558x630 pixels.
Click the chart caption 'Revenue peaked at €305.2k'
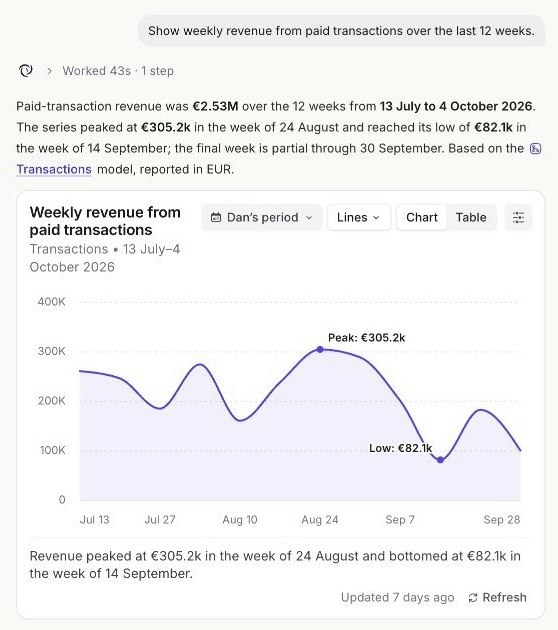pyautogui.click(x=275, y=565)
